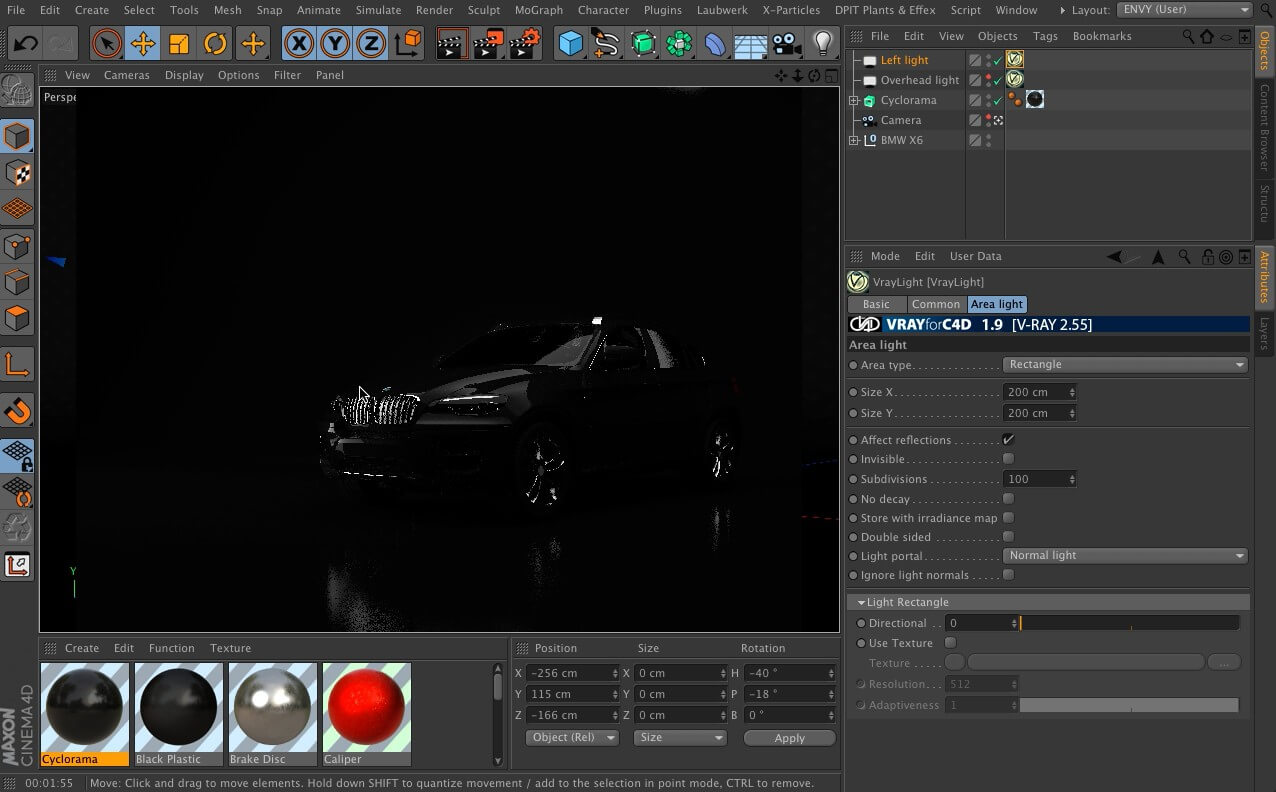Click the Directional slider track
Image resolution: width=1276 pixels, height=792 pixels.
click(1129, 623)
